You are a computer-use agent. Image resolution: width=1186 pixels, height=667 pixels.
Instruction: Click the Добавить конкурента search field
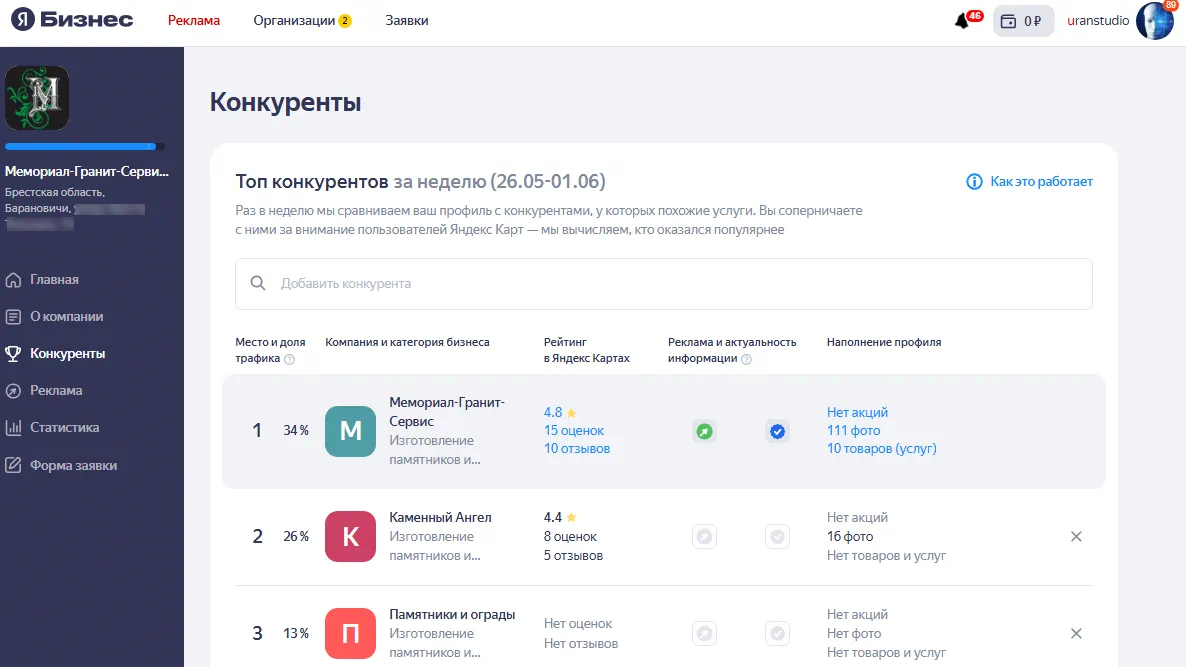pos(663,284)
